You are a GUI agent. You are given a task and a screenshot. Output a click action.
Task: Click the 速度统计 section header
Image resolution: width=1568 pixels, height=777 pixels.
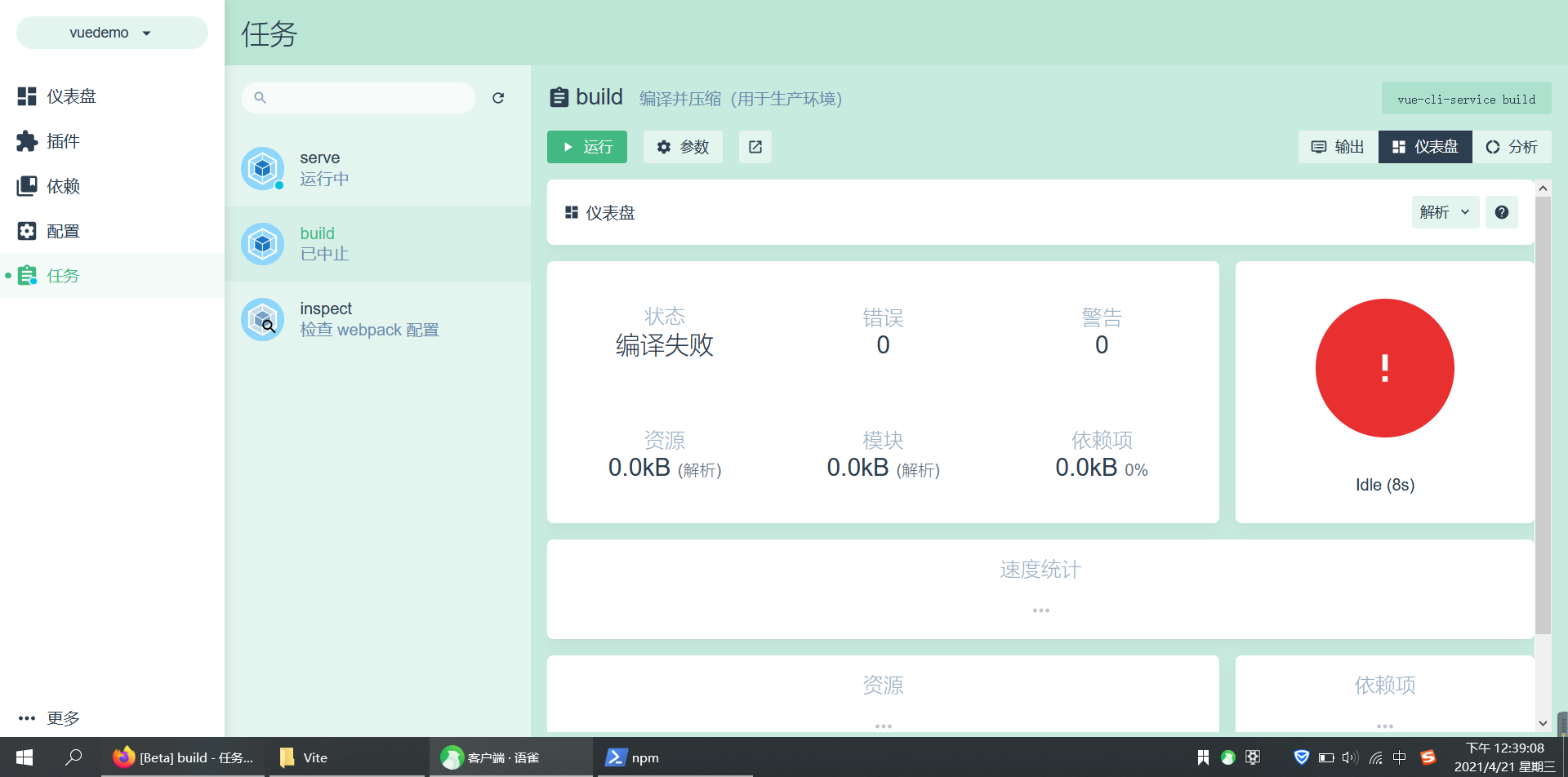(1040, 570)
